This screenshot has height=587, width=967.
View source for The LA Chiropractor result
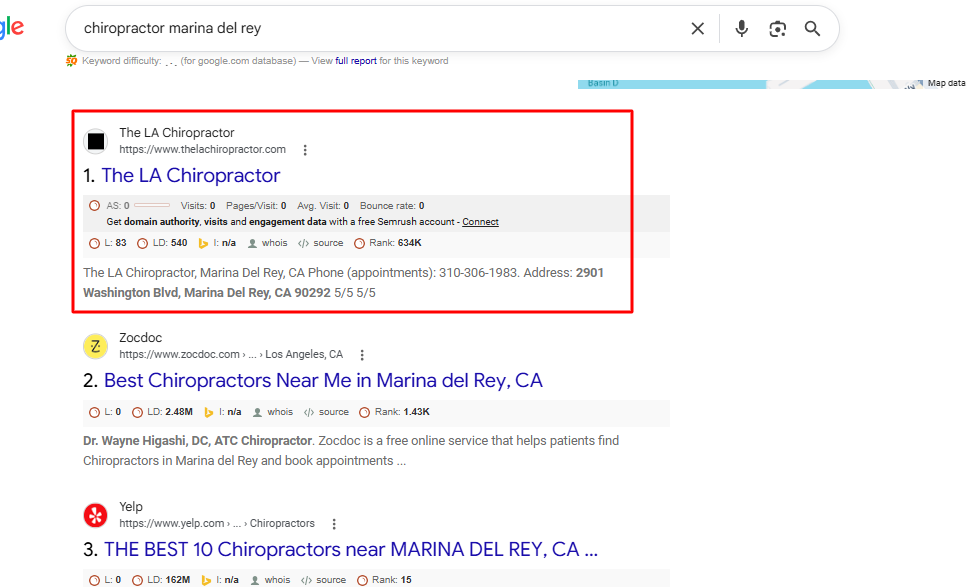[x=321, y=243]
